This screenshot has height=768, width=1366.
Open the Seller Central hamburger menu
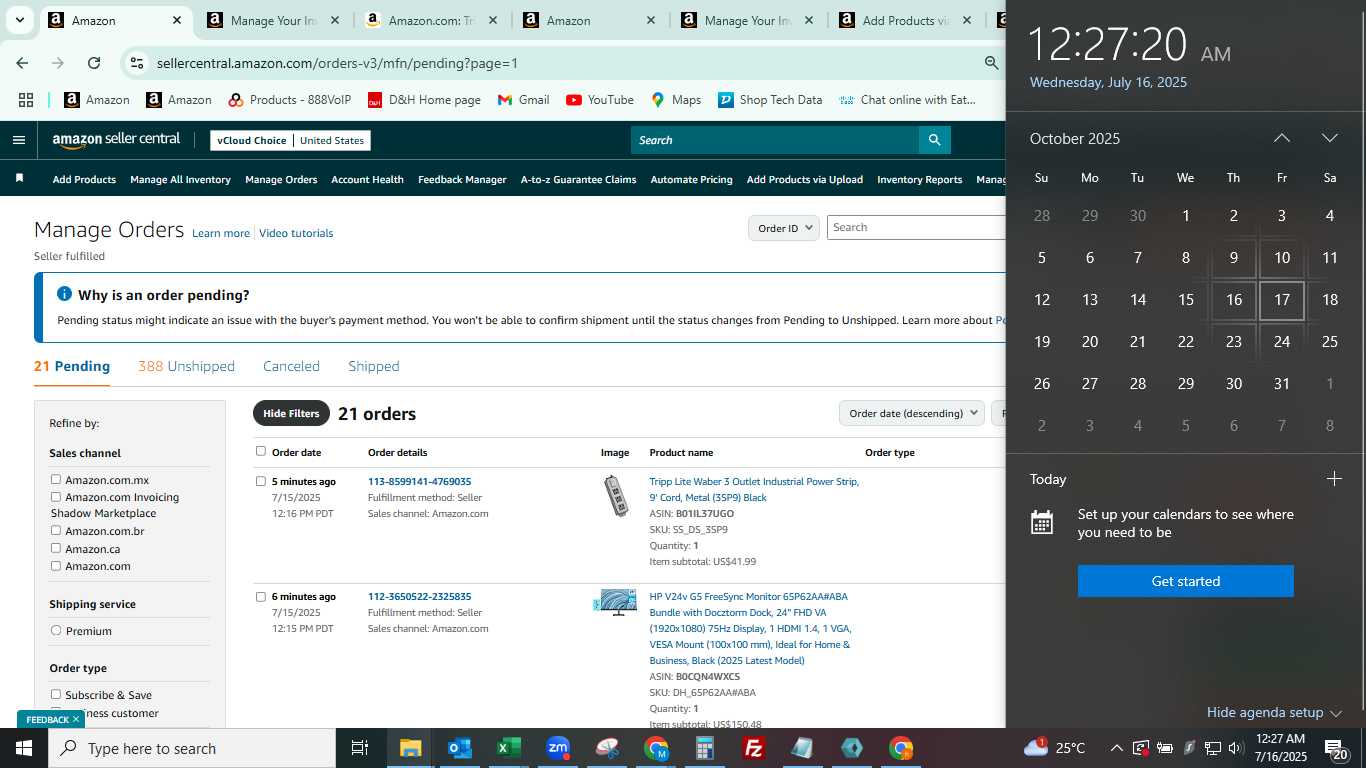click(x=18, y=140)
